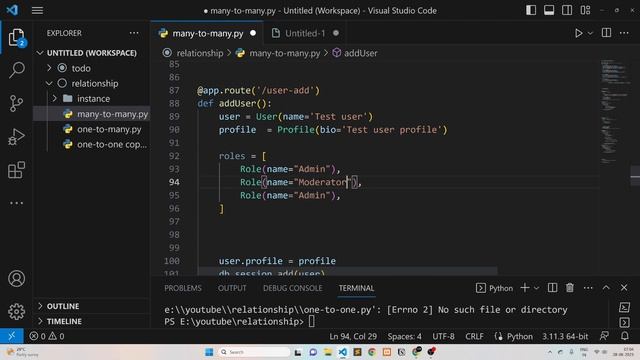Open terminal panel more actions

click(588, 288)
